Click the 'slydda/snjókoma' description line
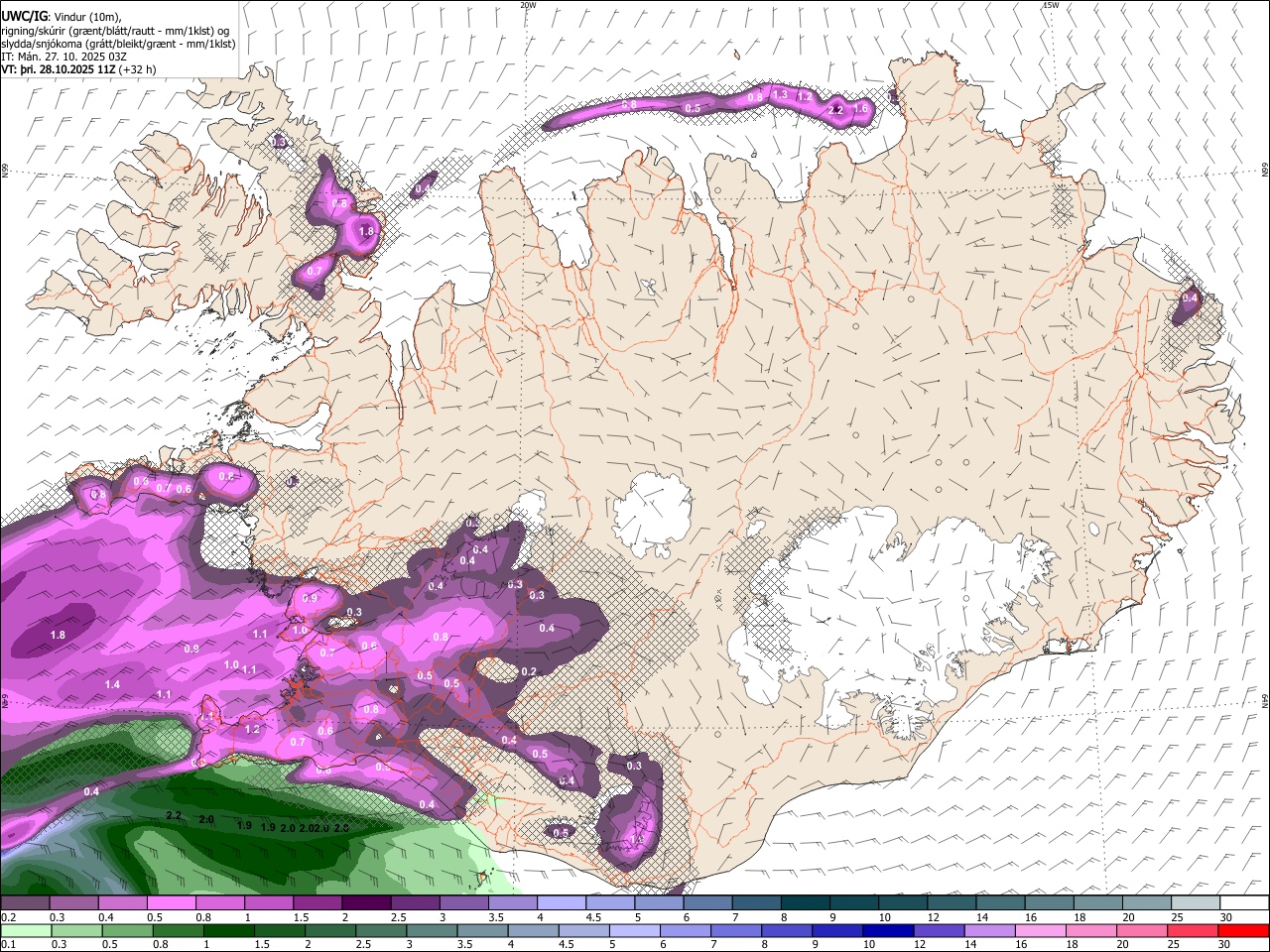The width and height of the screenshot is (1270, 952). (x=118, y=44)
